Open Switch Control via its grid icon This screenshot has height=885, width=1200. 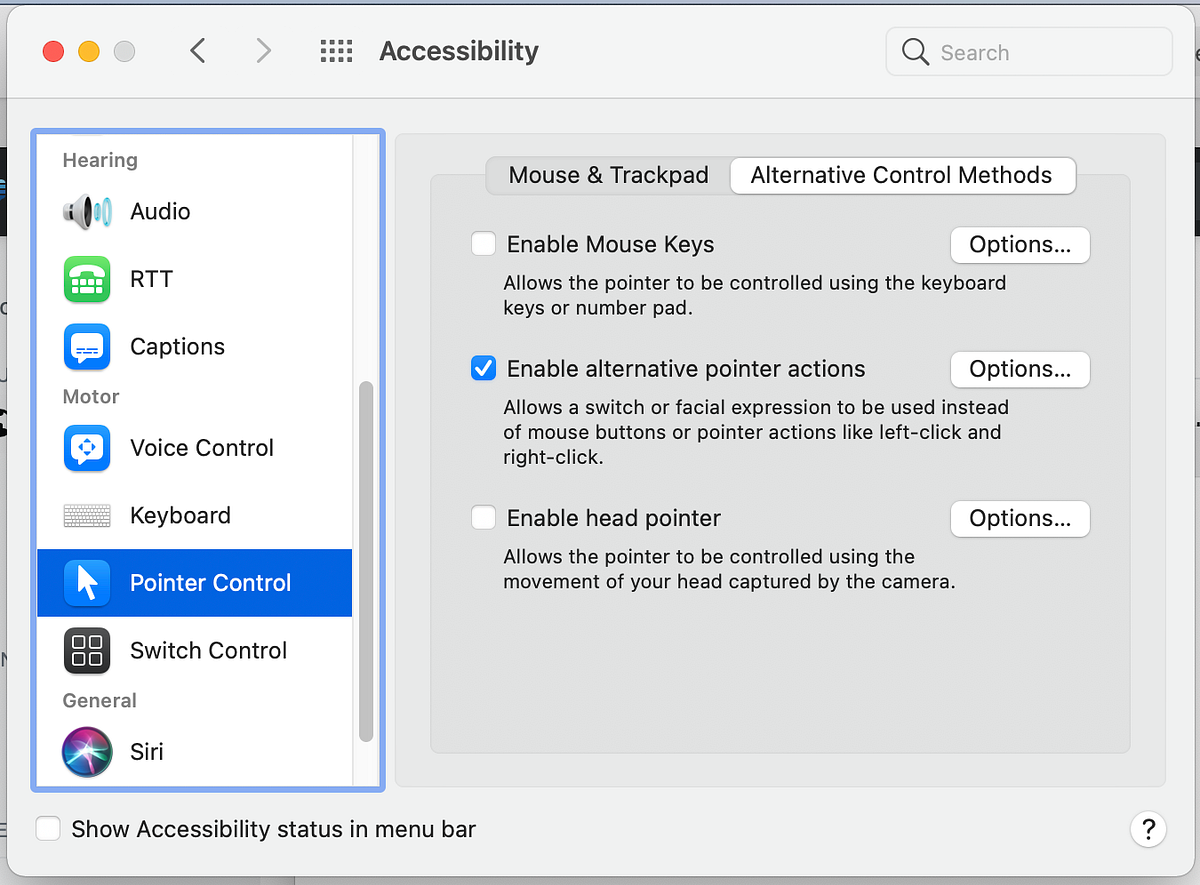click(87, 650)
